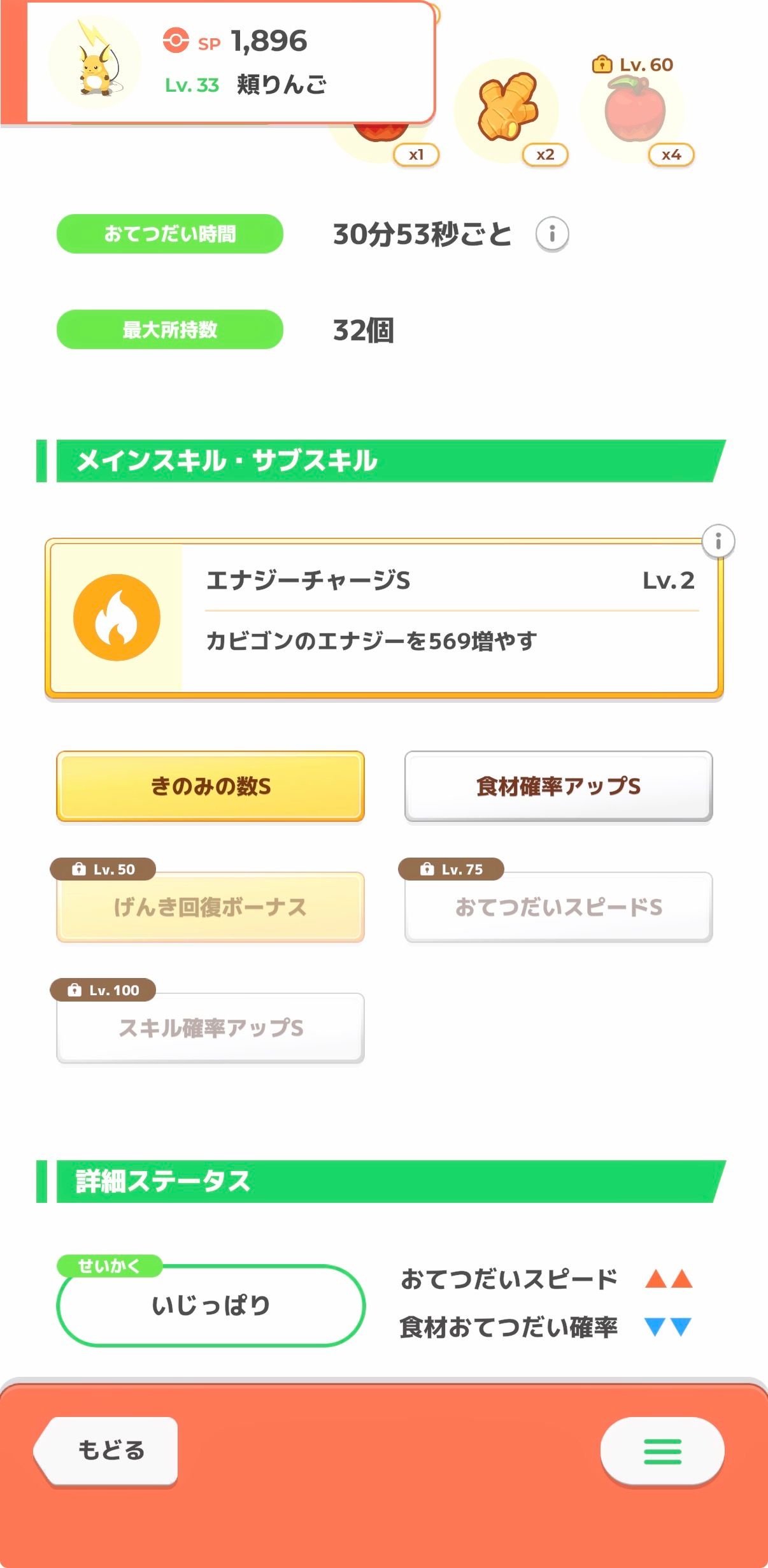Viewport: 768px width, 1568px height.
Task: Open info icon on エナジーチャージS card
Action: [718, 542]
